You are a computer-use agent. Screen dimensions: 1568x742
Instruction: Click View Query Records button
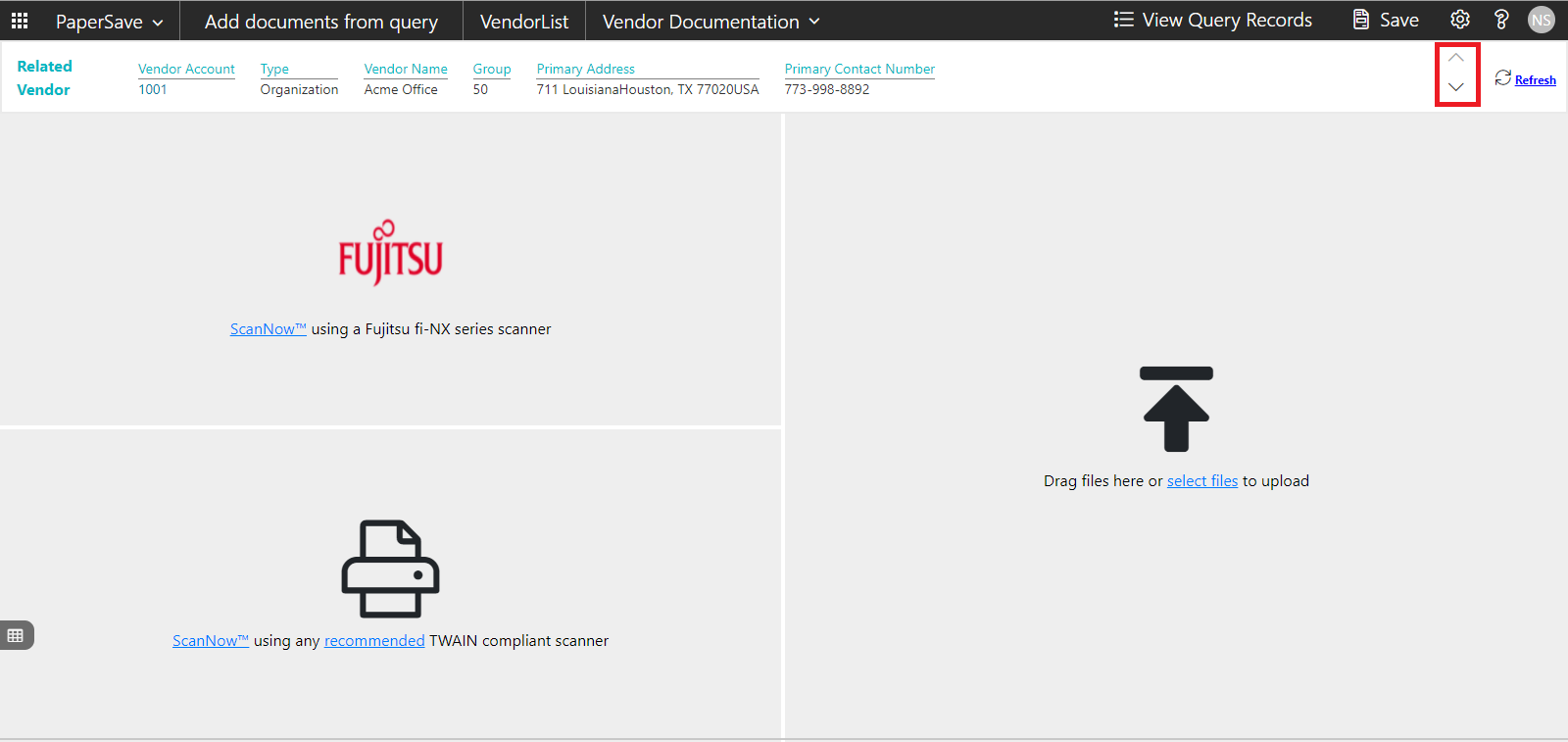1213,21
